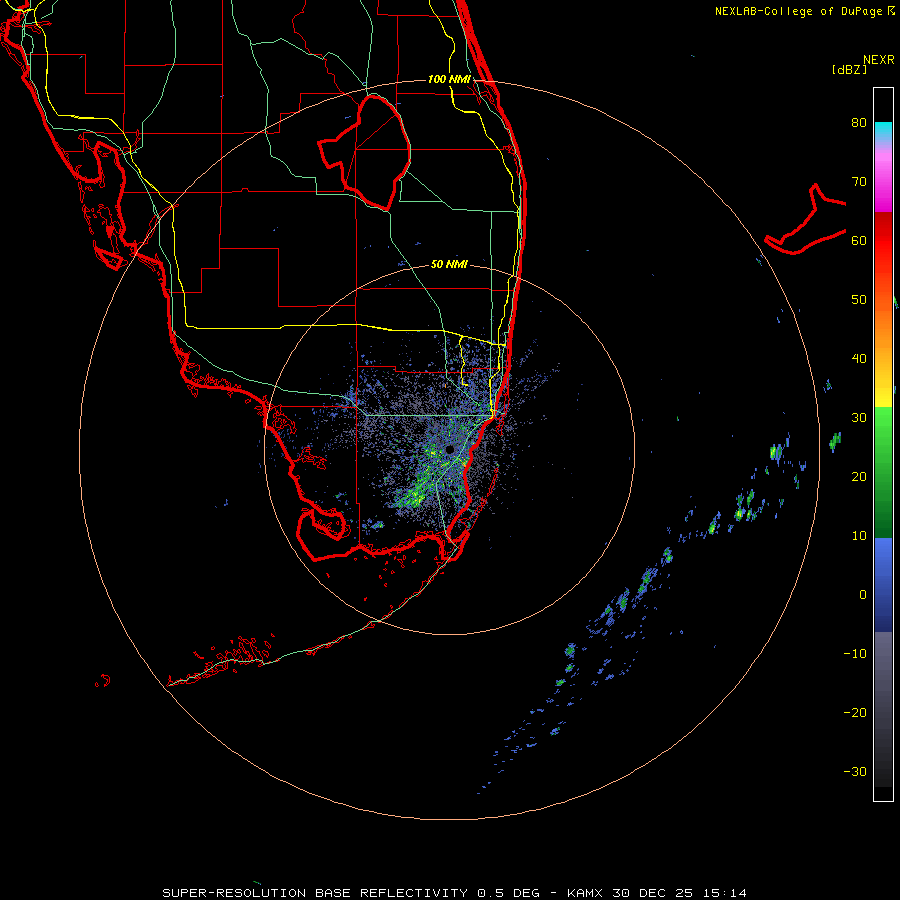Image resolution: width=900 pixels, height=900 pixels.
Task: Click the 70 value on dBZ scale
Action: pos(859,182)
